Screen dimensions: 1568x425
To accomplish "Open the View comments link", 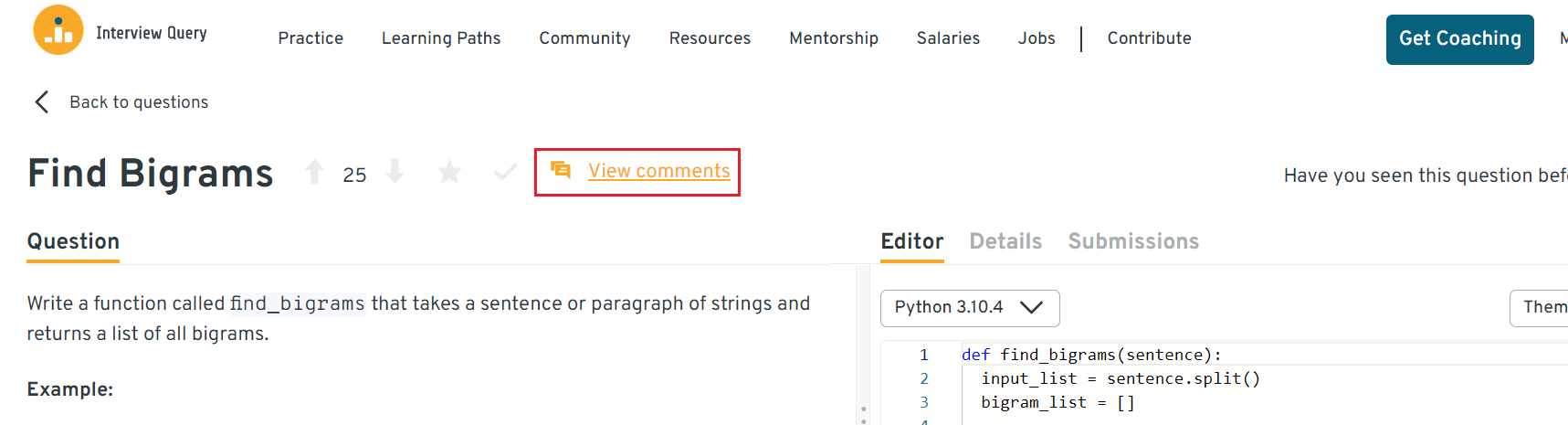I will tap(658, 171).
